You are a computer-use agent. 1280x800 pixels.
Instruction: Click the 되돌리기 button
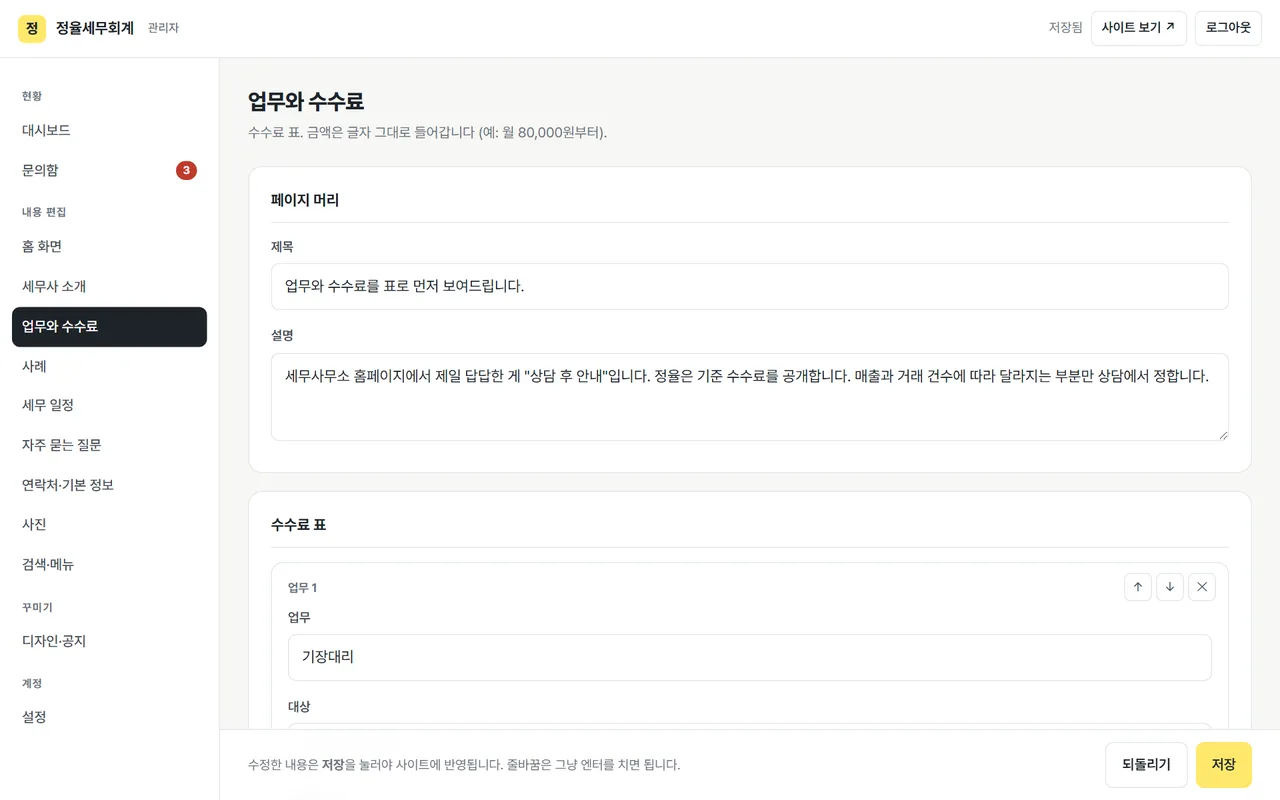[1146, 765]
